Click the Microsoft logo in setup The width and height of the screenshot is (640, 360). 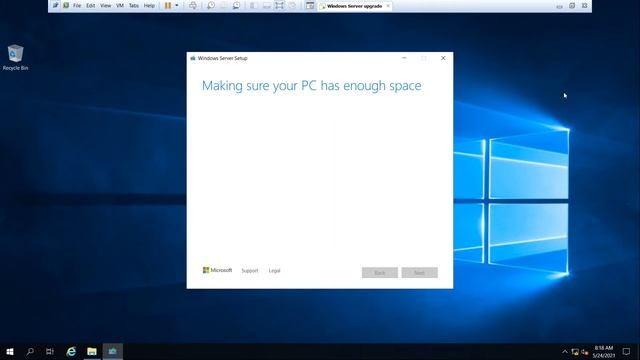217,270
